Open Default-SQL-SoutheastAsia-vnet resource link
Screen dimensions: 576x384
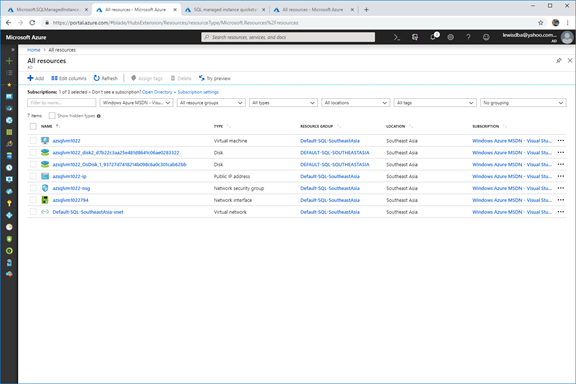click(x=88, y=212)
